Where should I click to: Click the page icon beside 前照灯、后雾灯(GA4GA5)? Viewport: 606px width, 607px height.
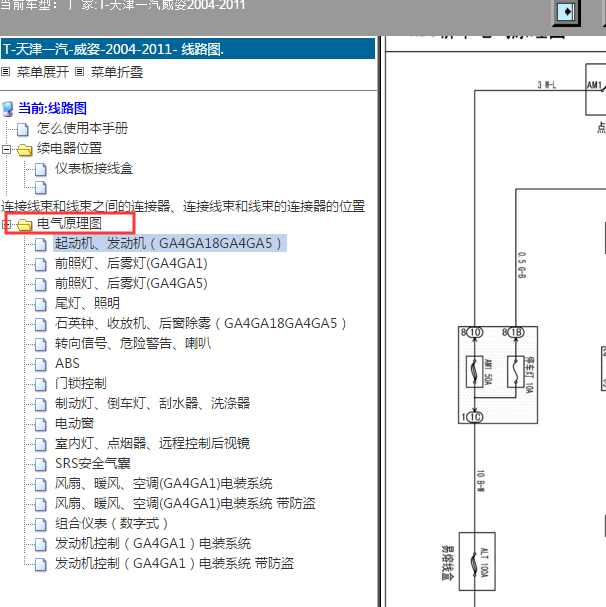click(x=41, y=284)
